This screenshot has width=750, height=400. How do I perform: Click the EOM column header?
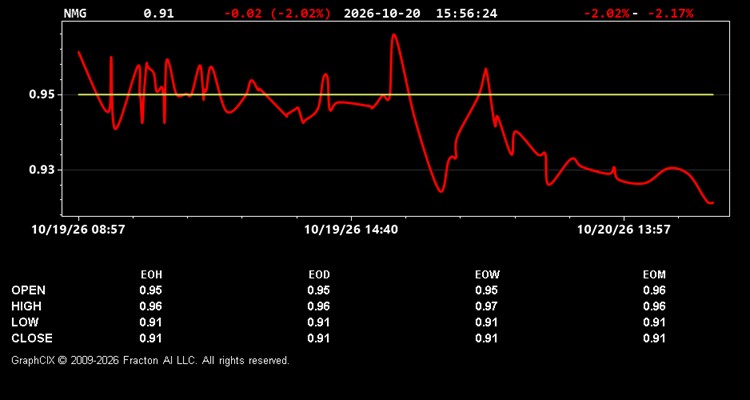click(x=654, y=275)
